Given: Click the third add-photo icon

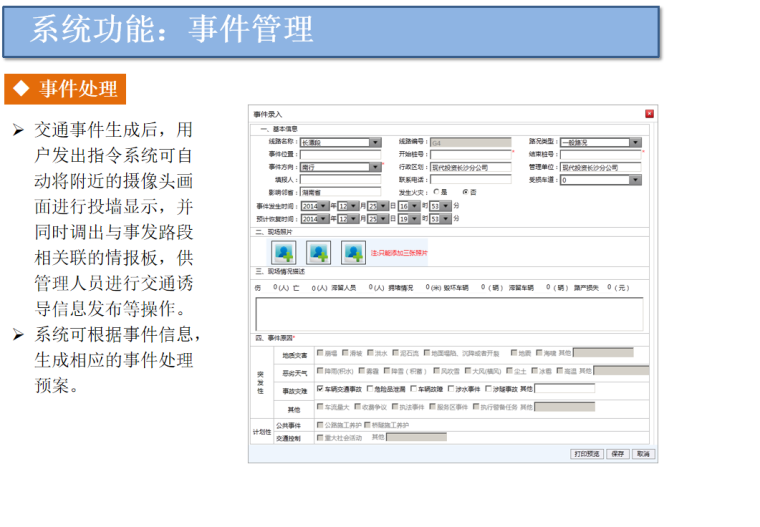Looking at the screenshot, I should tap(353, 252).
